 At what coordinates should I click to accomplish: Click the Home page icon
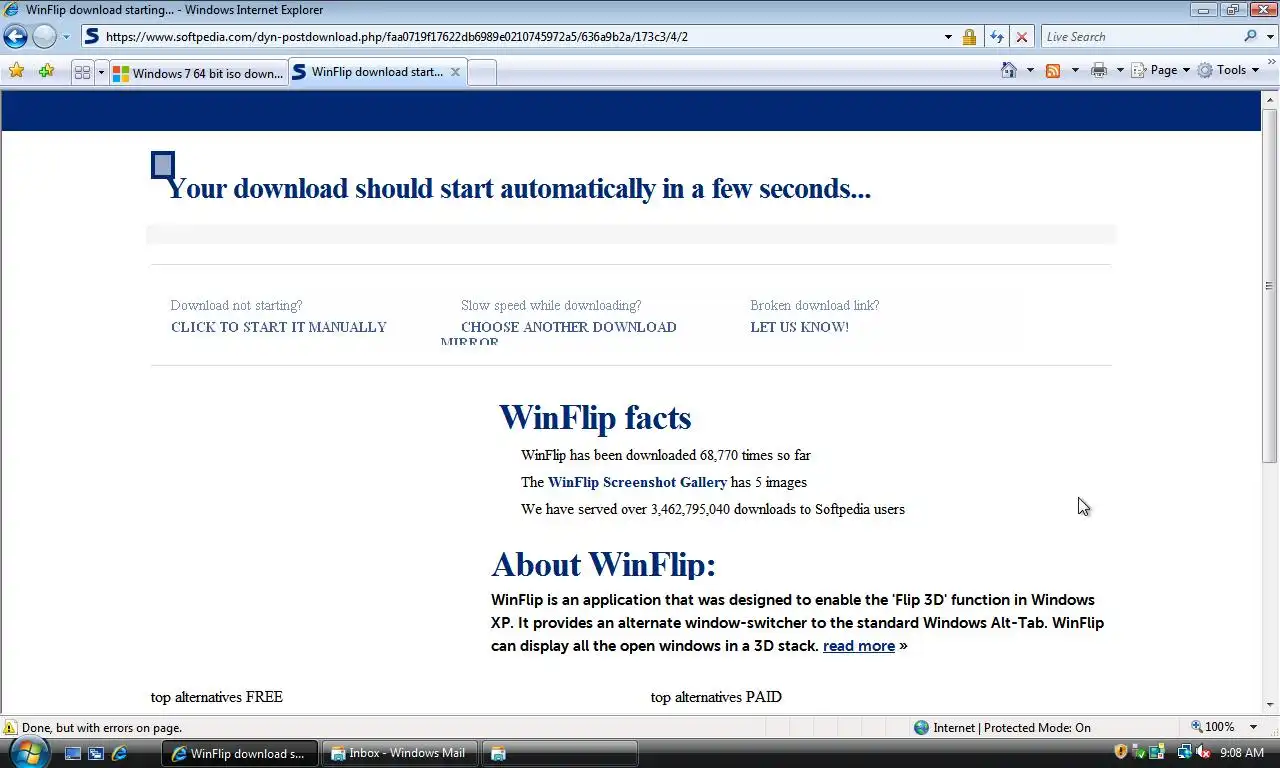click(x=1009, y=70)
